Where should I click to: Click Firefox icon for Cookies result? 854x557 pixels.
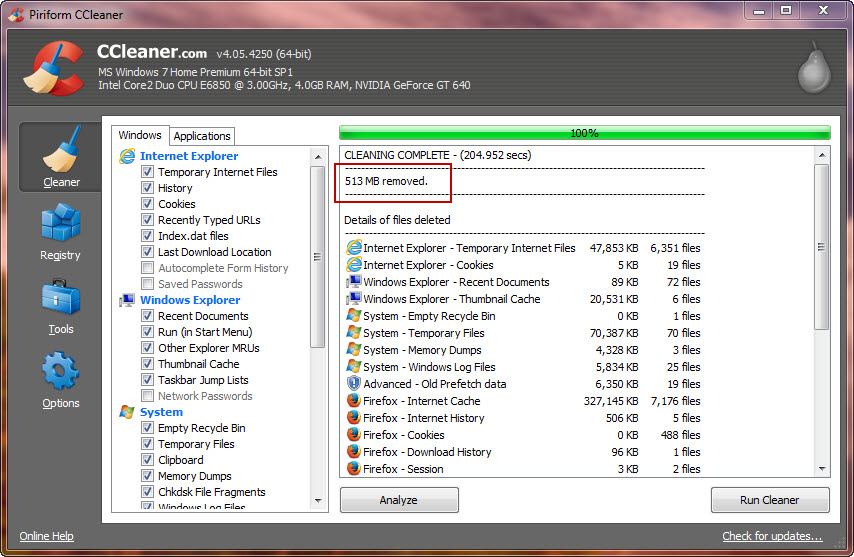coord(354,434)
